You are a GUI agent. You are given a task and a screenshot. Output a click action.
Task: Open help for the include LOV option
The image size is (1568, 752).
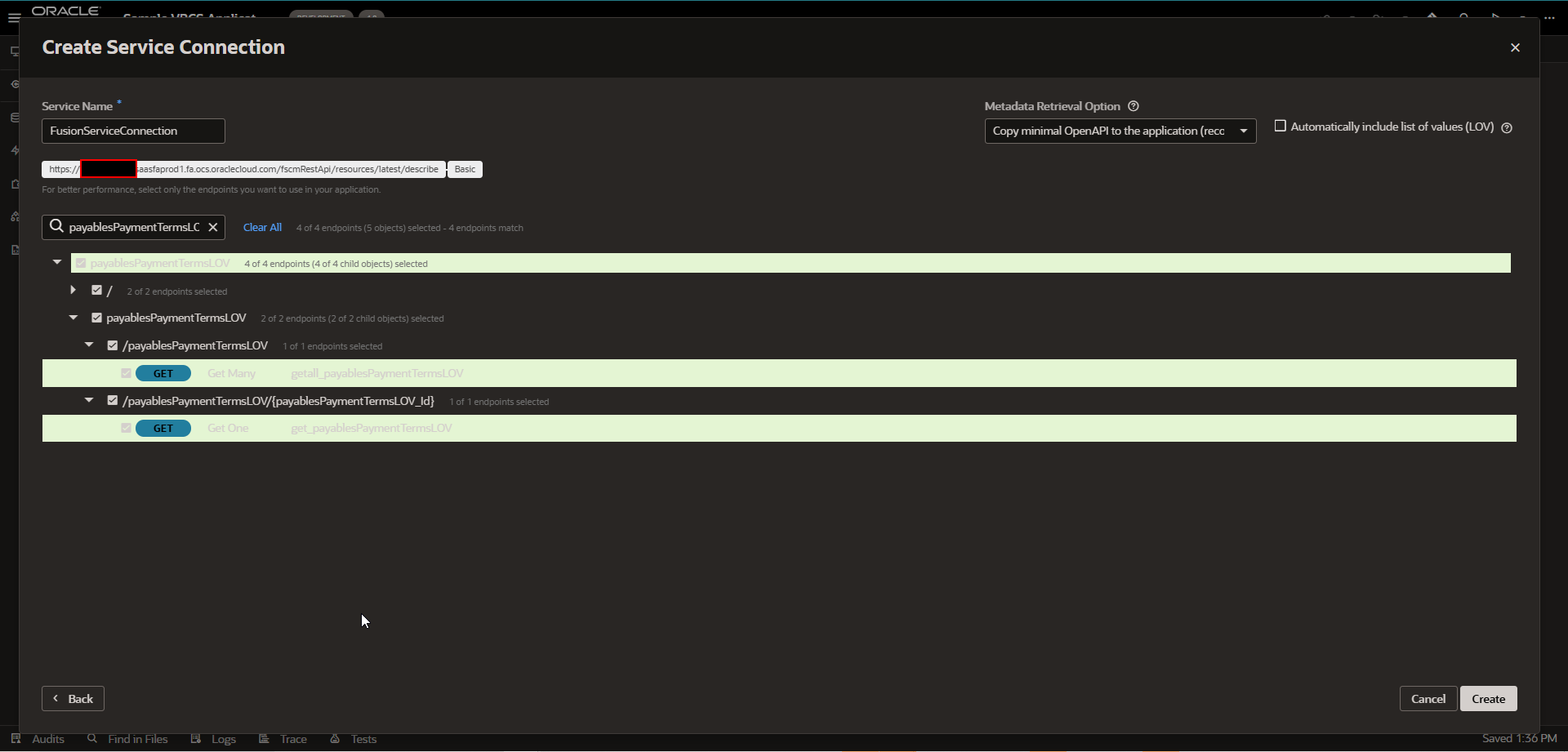click(x=1508, y=127)
